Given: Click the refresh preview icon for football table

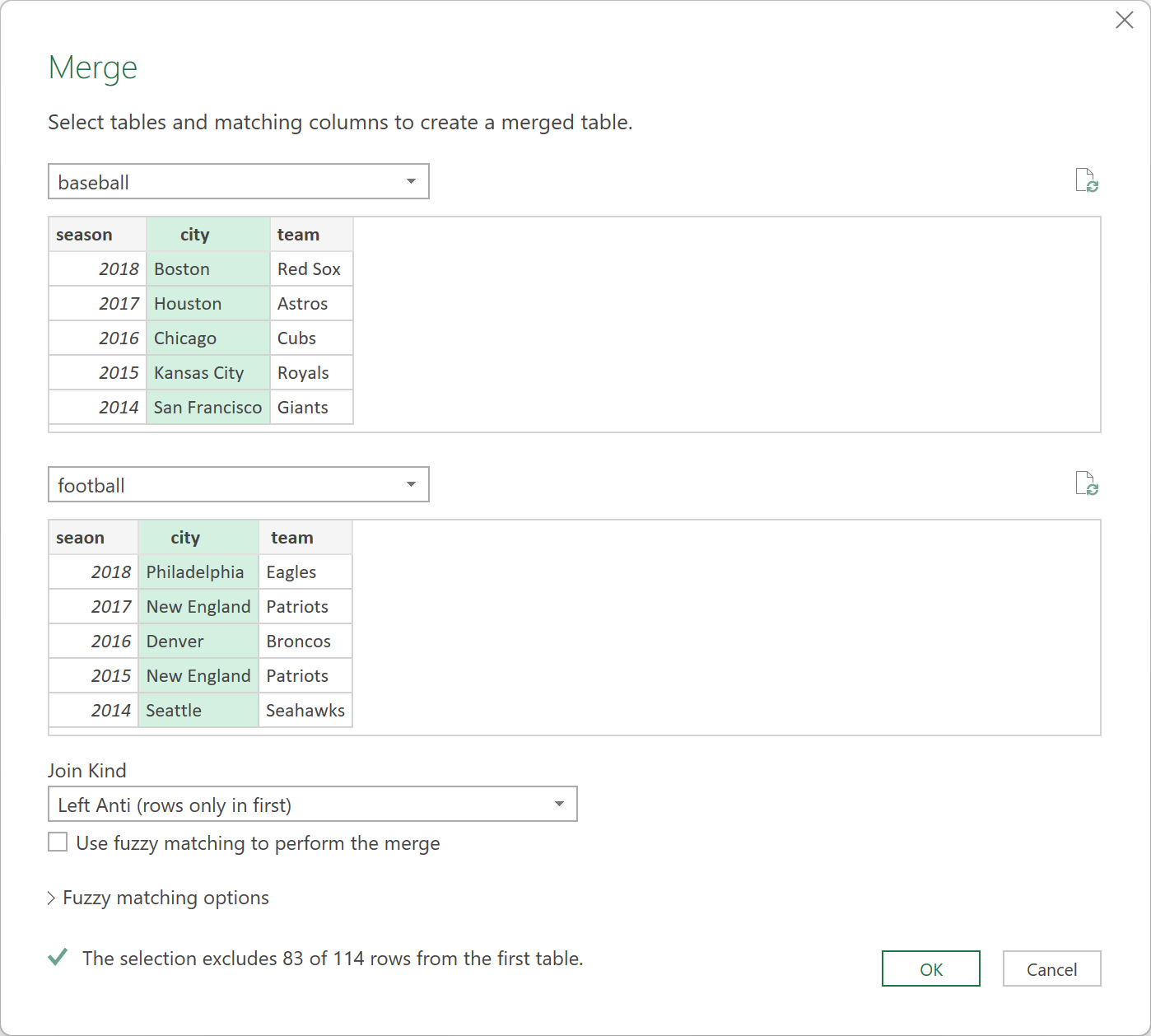Looking at the screenshot, I should pos(1087,483).
